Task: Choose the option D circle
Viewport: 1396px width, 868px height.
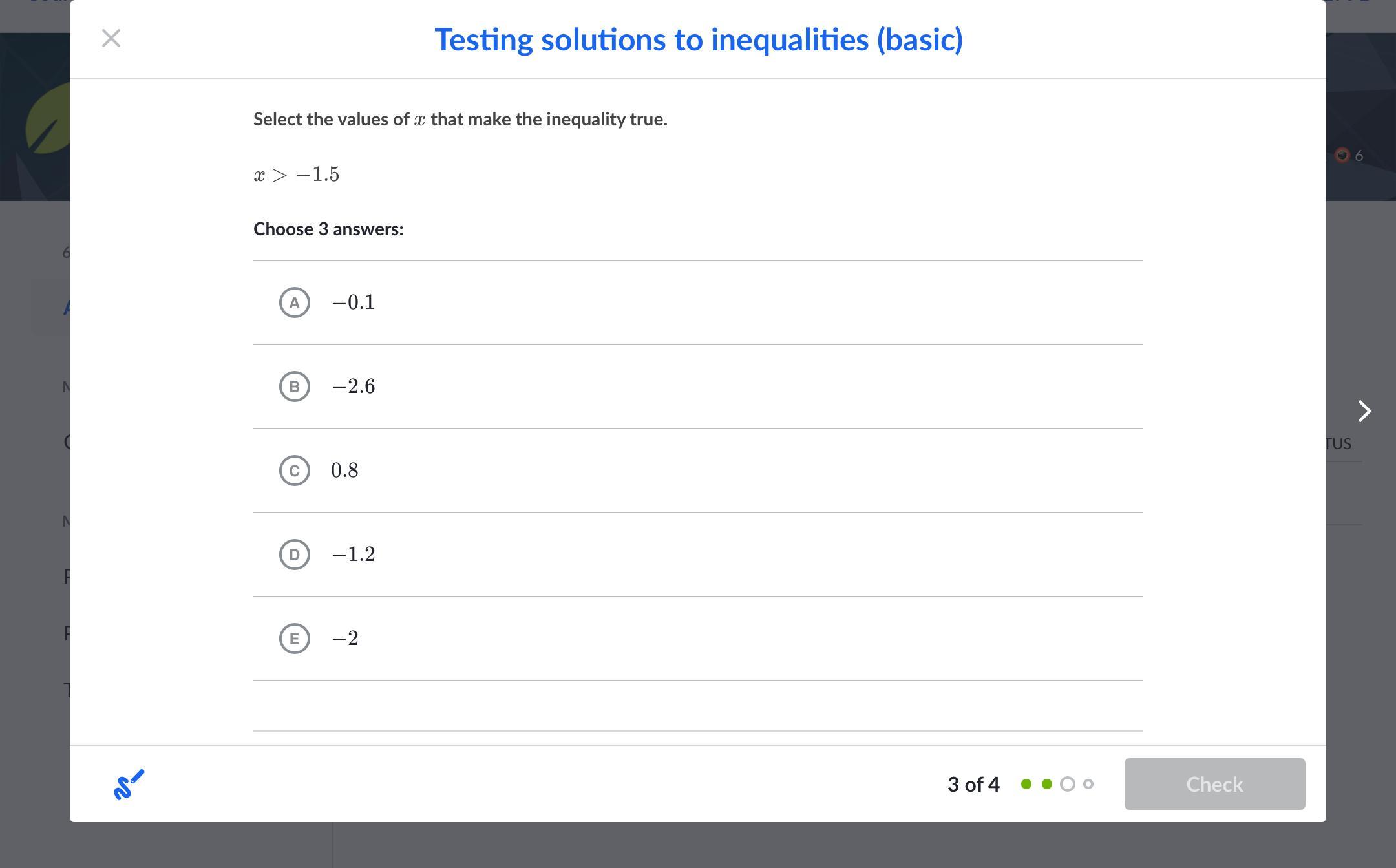Action: (295, 555)
